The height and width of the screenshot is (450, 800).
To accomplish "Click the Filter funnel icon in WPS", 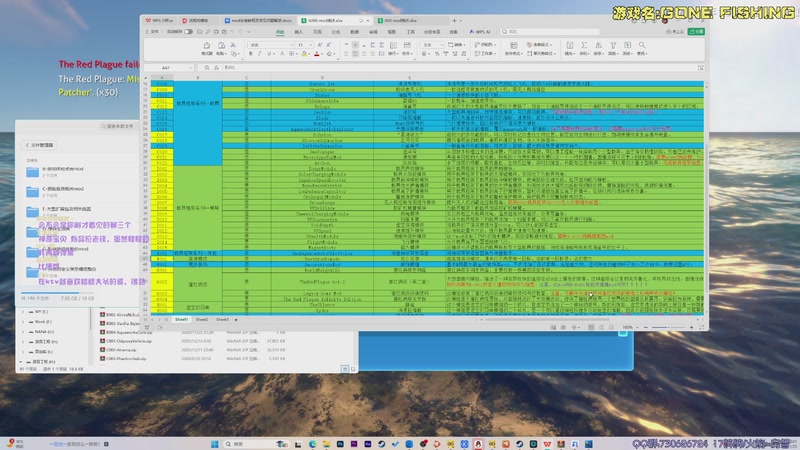I will click(613, 45).
